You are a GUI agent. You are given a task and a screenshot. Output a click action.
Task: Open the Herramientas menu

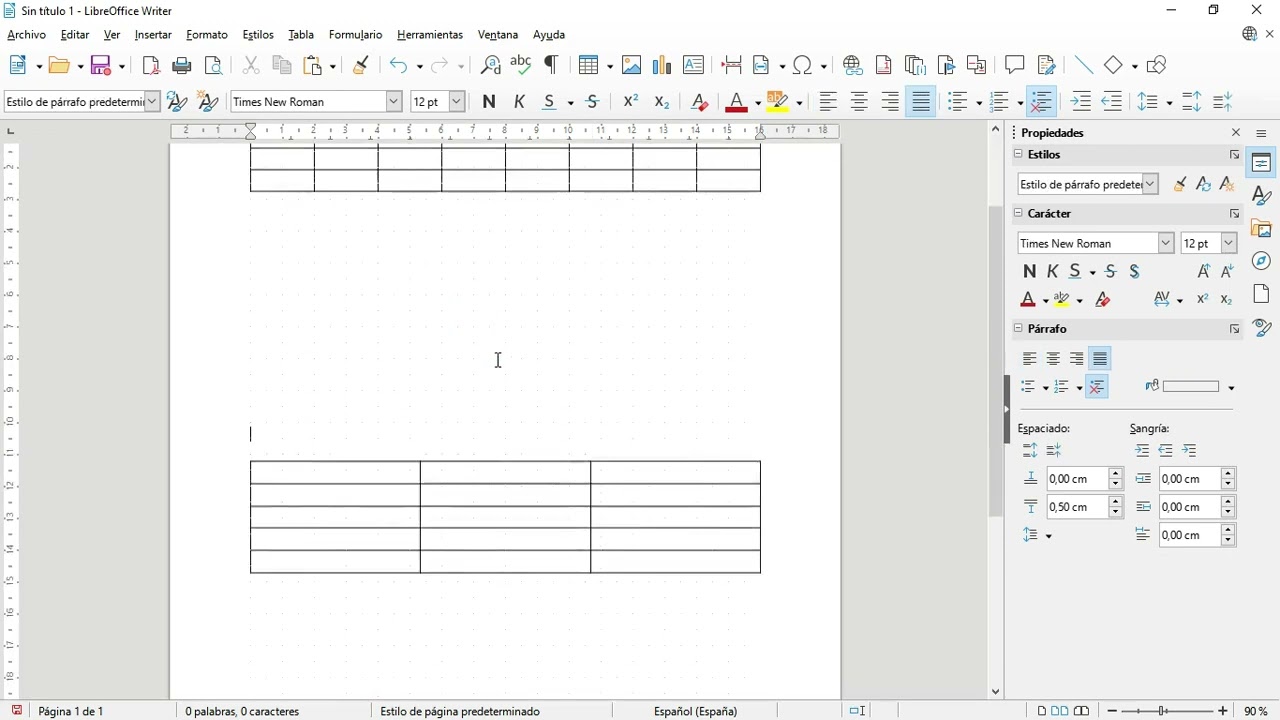(x=430, y=35)
